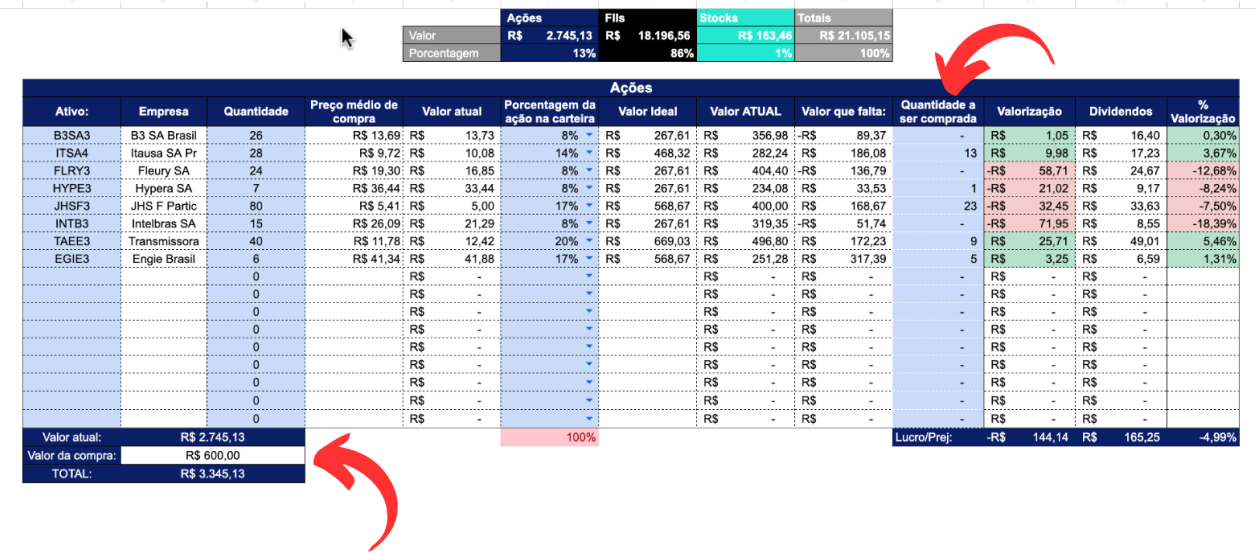Screen dimensions: 1256x553
Task: Click the red 100% percentage total cell
Action: [x=549, y=437]
